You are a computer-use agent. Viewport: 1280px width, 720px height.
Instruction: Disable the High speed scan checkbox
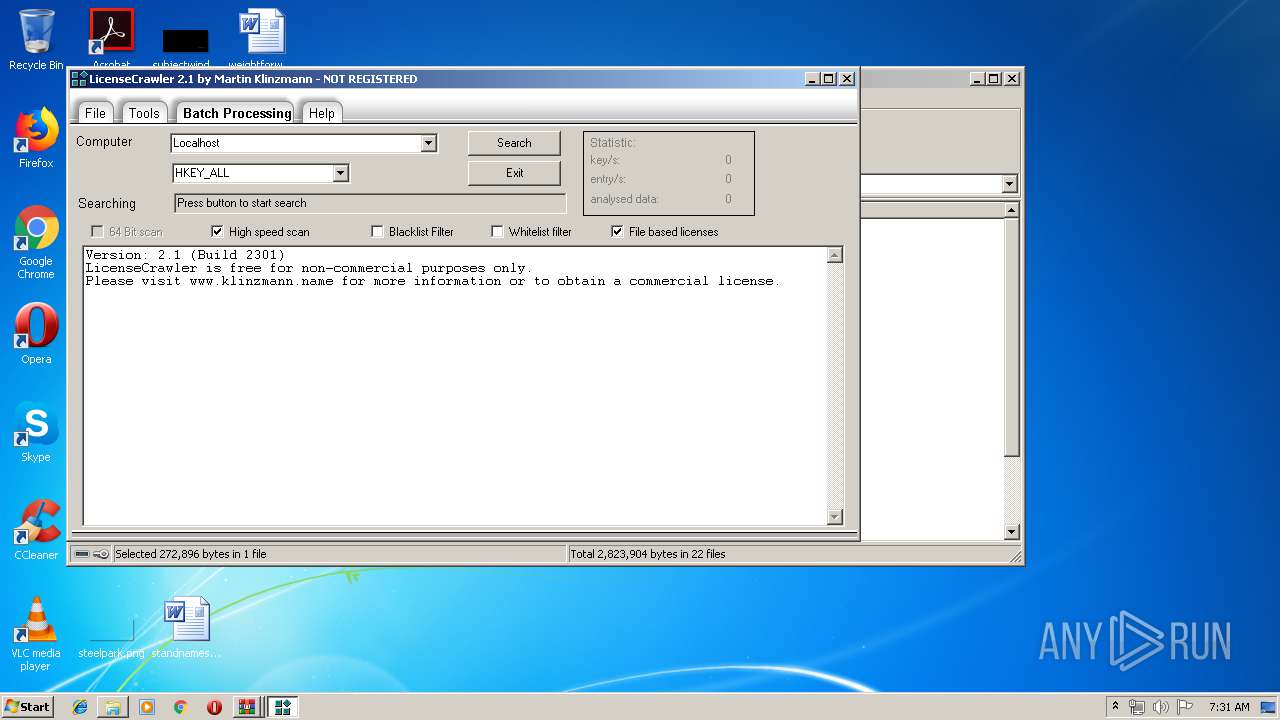[217, 231]
